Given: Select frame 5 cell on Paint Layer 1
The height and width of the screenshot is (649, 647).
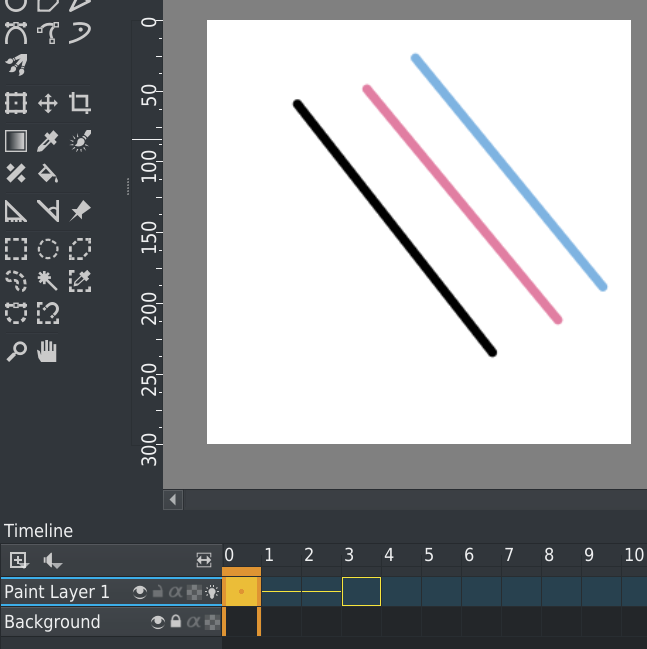Looking at the screenshot, I should point(441,591).
